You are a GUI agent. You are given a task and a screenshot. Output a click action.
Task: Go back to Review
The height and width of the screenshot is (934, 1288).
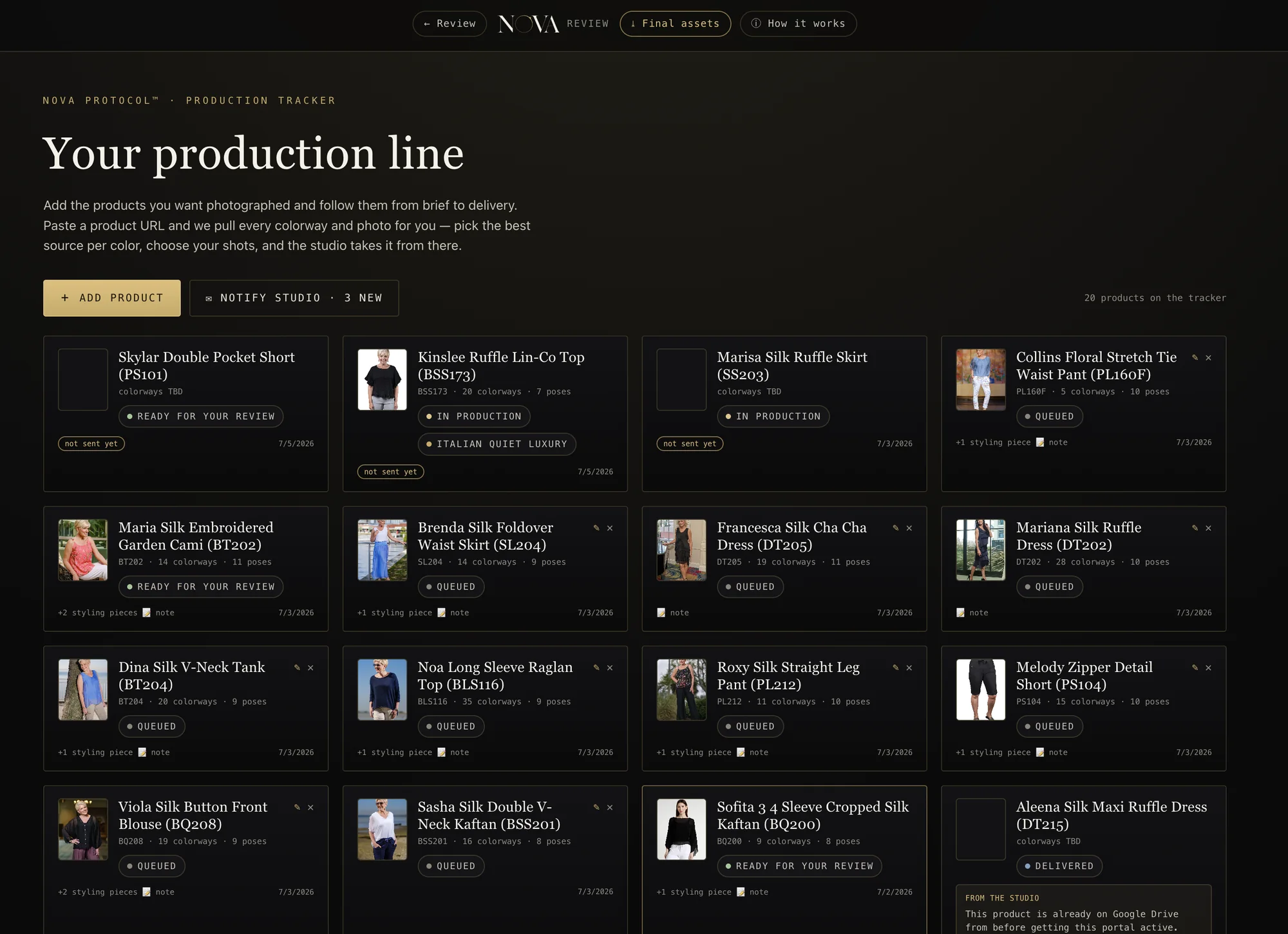(x=450, y=24)
